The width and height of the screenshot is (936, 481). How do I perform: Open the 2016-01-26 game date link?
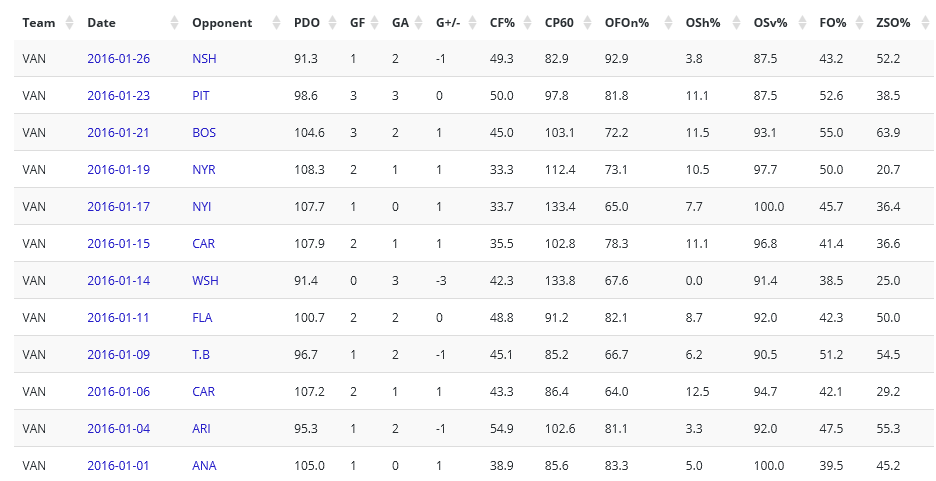pos(118,59)
